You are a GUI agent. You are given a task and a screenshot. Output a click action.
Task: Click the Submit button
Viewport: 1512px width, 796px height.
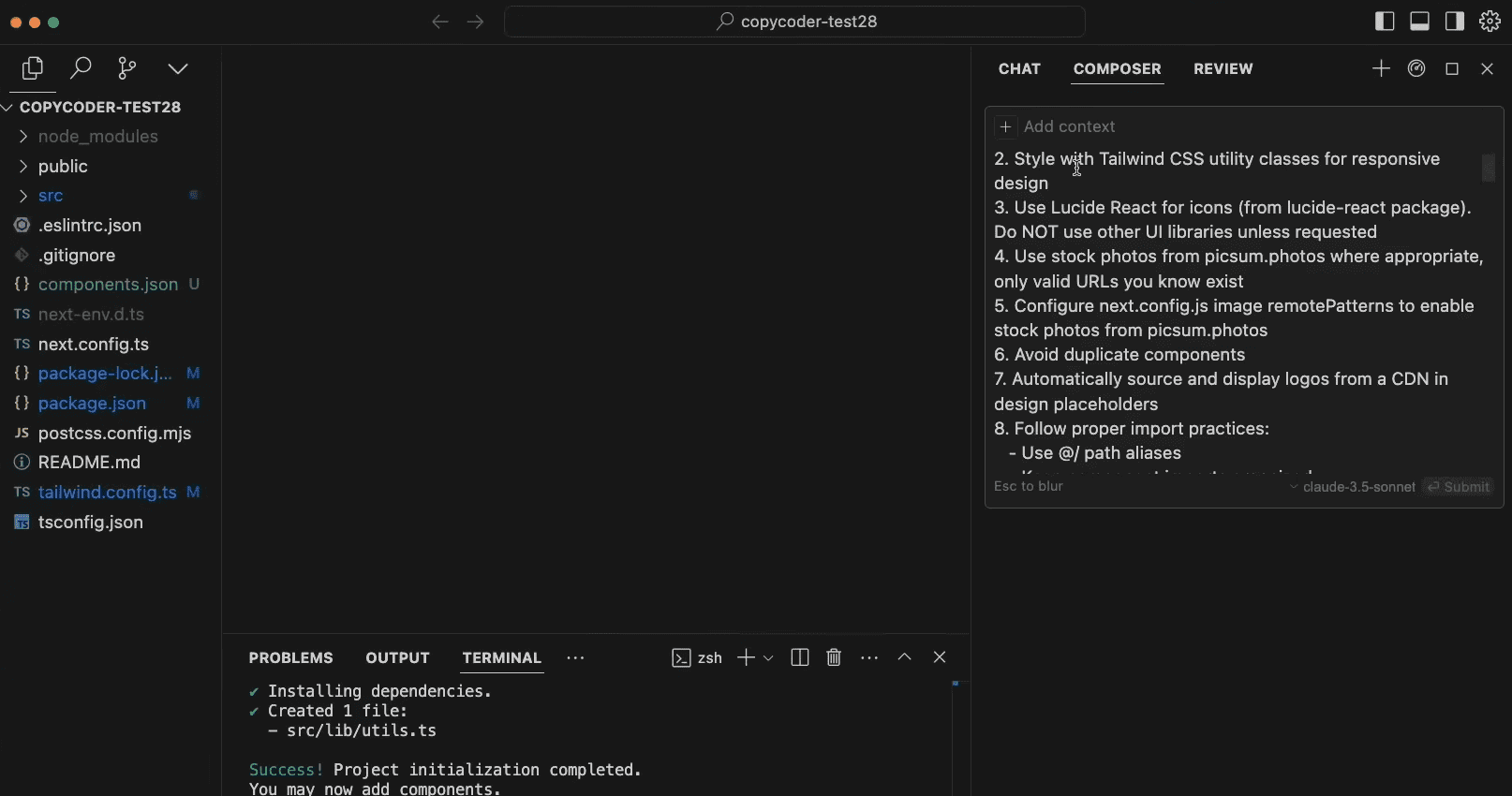point(1458,487)
